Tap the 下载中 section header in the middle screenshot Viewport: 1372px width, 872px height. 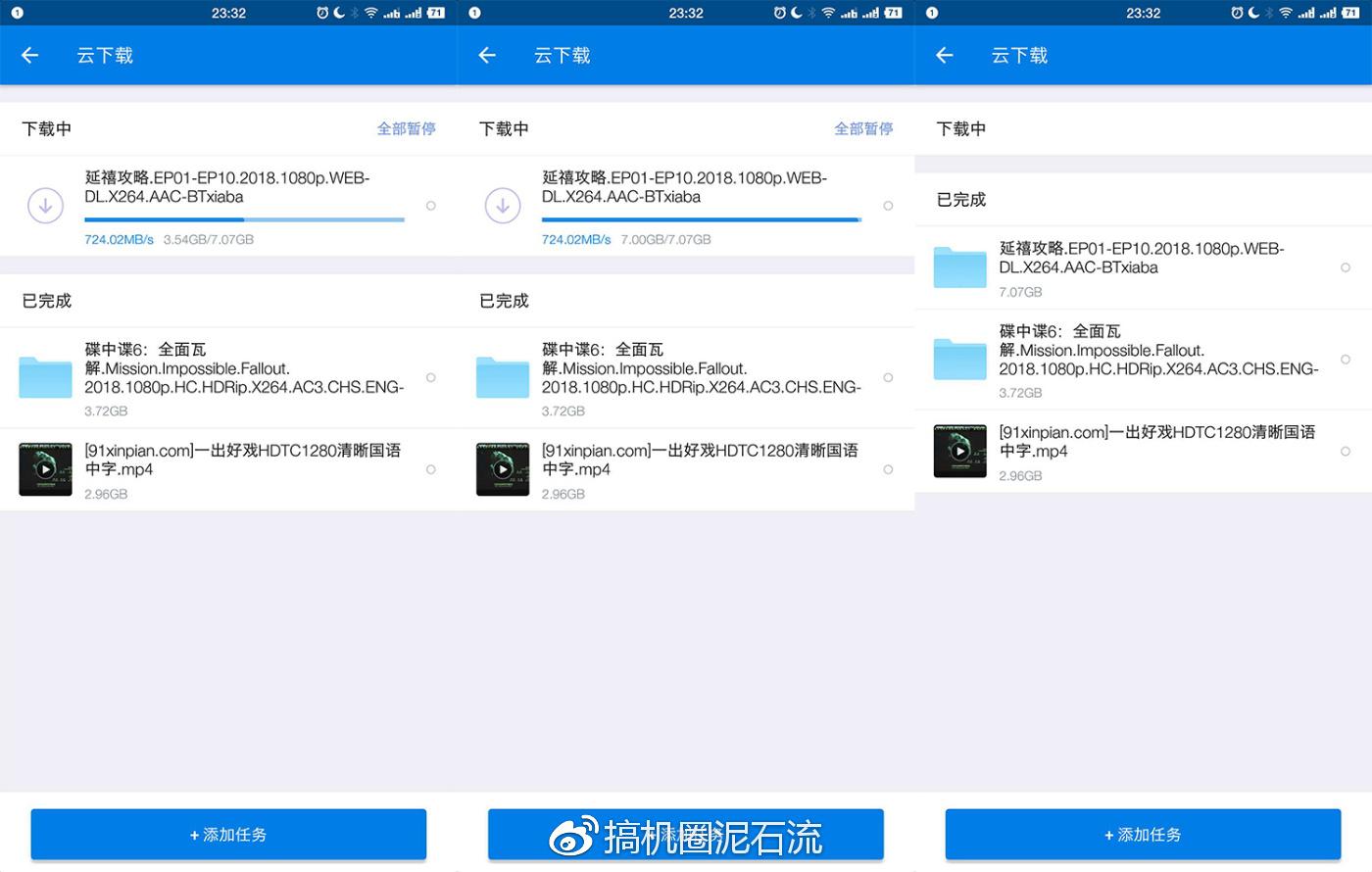point(504,128)
